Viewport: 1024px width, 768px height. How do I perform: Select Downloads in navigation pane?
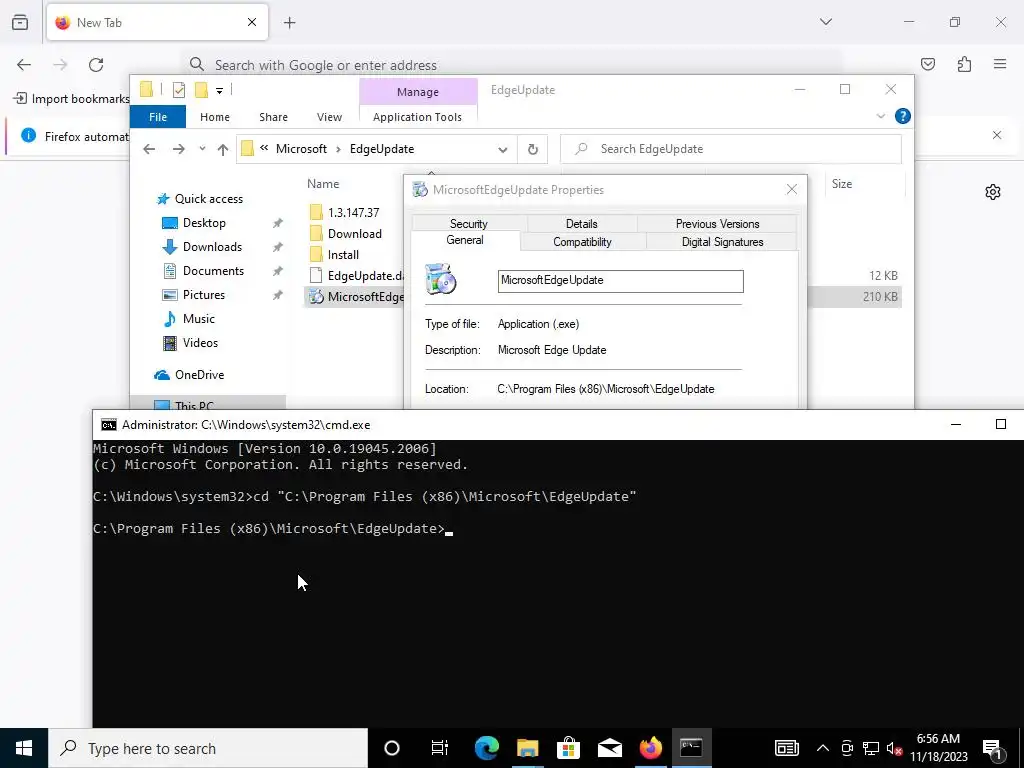(x=212, y=247)
